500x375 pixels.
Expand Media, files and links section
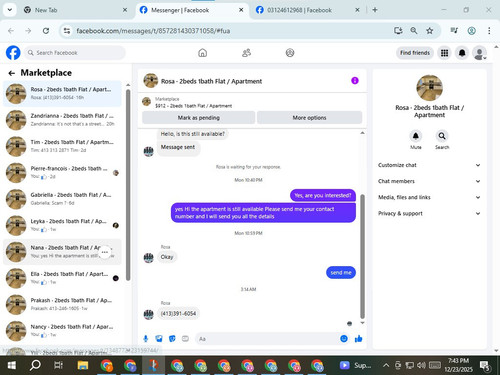point(429,197)
